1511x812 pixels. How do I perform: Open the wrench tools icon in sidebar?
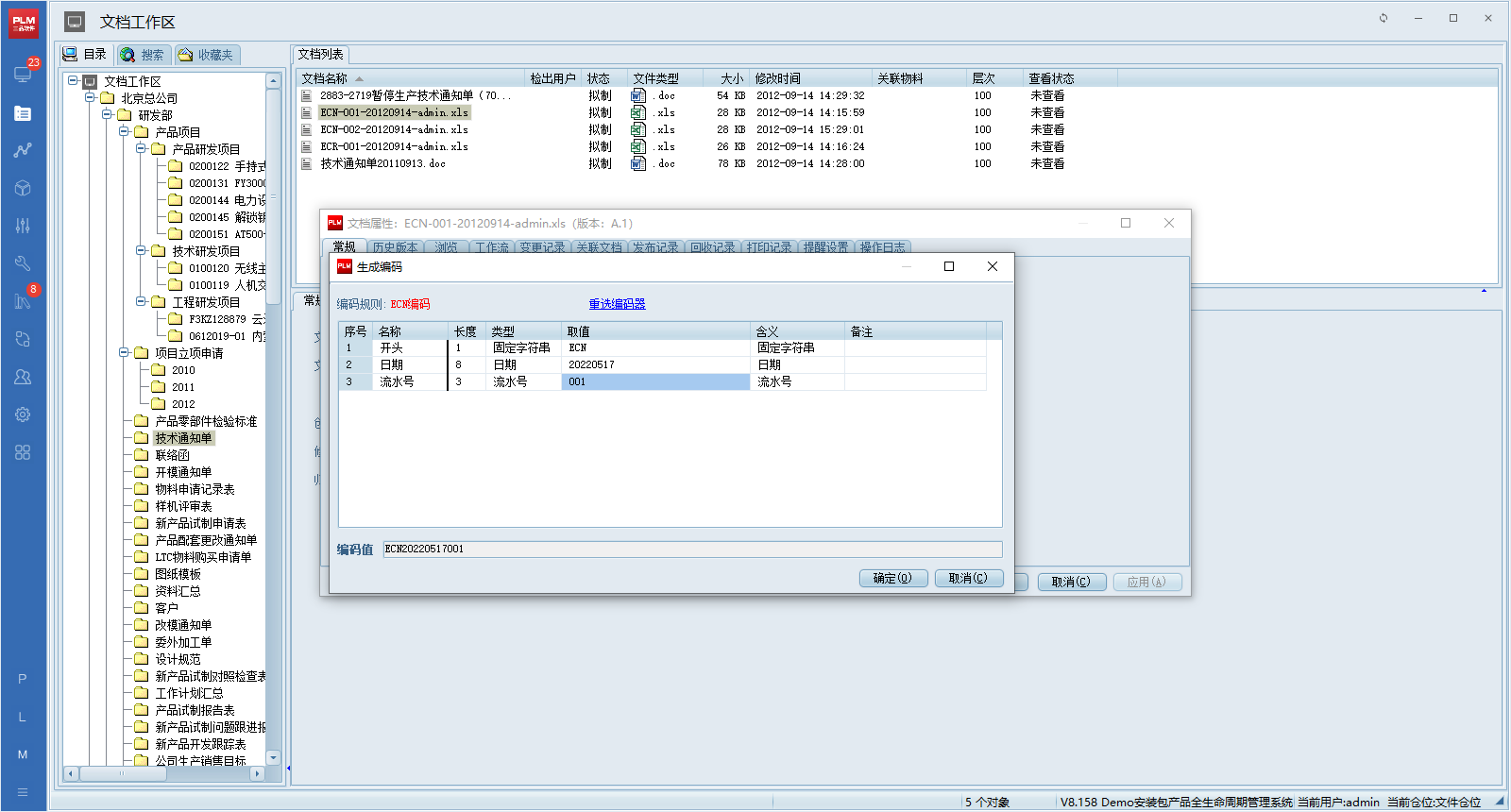pos(23,263)
